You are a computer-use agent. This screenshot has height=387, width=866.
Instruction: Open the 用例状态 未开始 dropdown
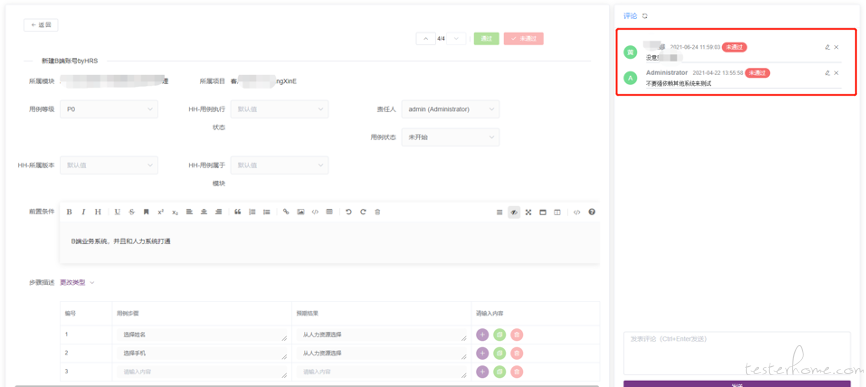(x=451, y=137)
